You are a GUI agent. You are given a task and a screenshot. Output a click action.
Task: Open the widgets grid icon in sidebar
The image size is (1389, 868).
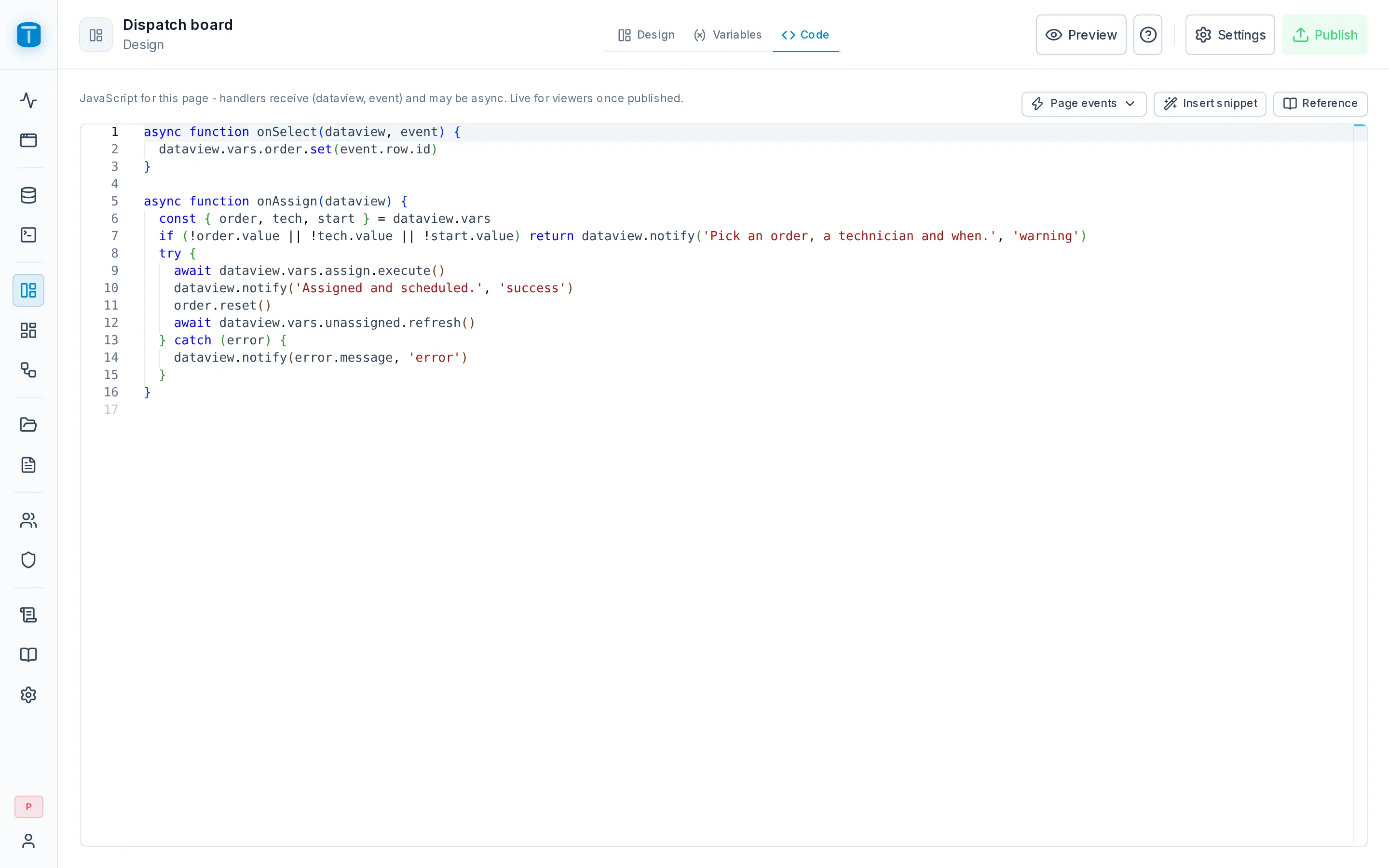(x=29, y=330)
